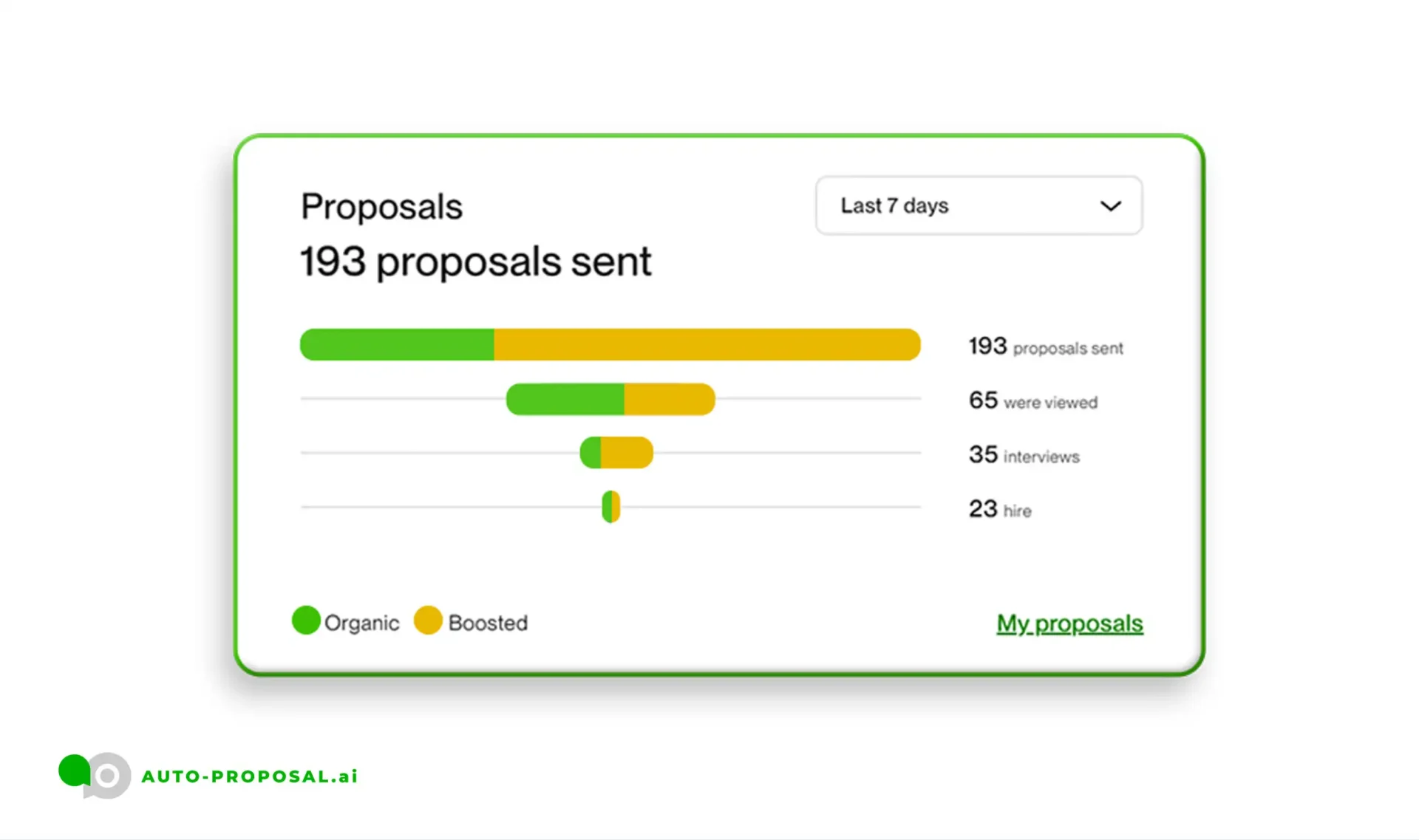Click the Auto-Proposal chat bubble logo icon

[x=95, y=775]
